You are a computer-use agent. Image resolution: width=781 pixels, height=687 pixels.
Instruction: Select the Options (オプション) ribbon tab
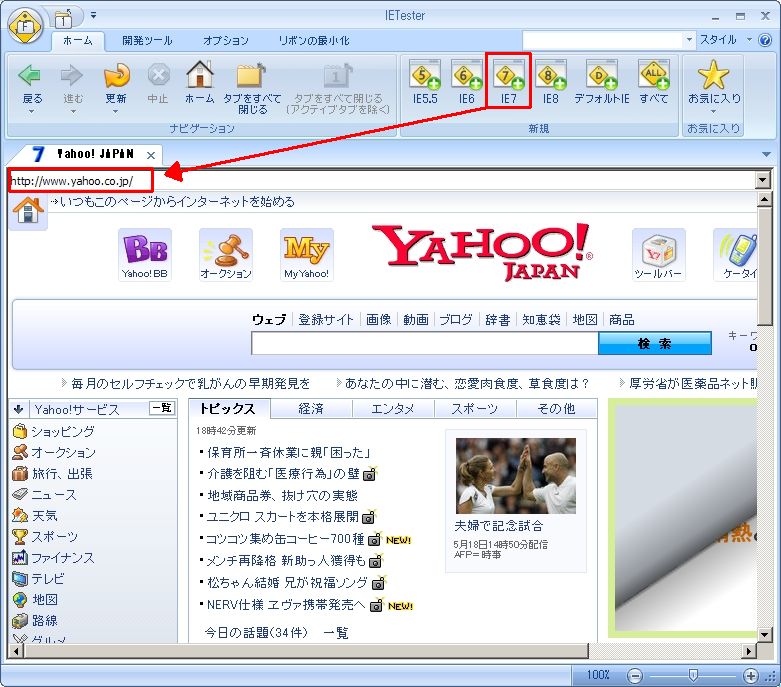coord(226,41)
